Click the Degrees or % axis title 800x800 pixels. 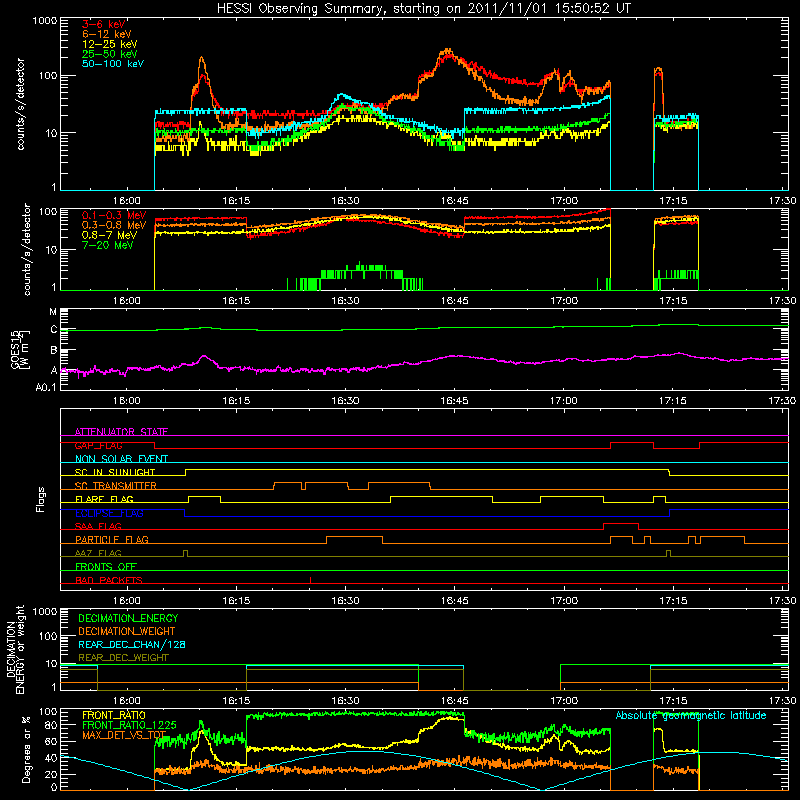pos(26,750)
